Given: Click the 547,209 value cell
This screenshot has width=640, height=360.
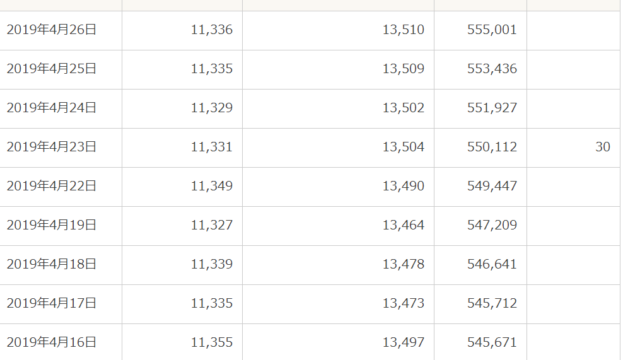Looking at the screenshot, I should (x=480, y=225).
